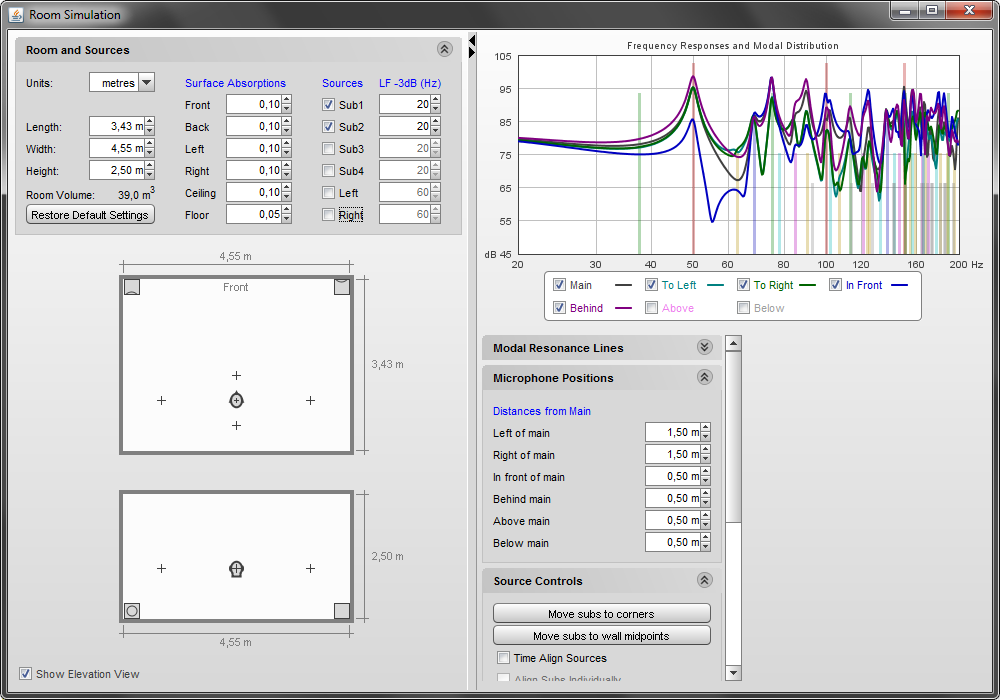This screenshot has width=1000, height=700.
Task: Click the Behind trace purple color line
Action: [x=624, y=309]
